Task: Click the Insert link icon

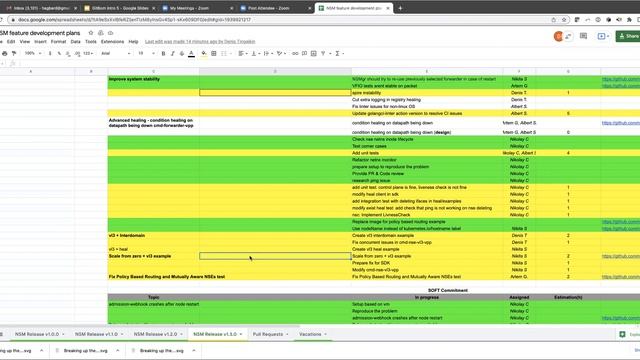Action: click(295, 53)
